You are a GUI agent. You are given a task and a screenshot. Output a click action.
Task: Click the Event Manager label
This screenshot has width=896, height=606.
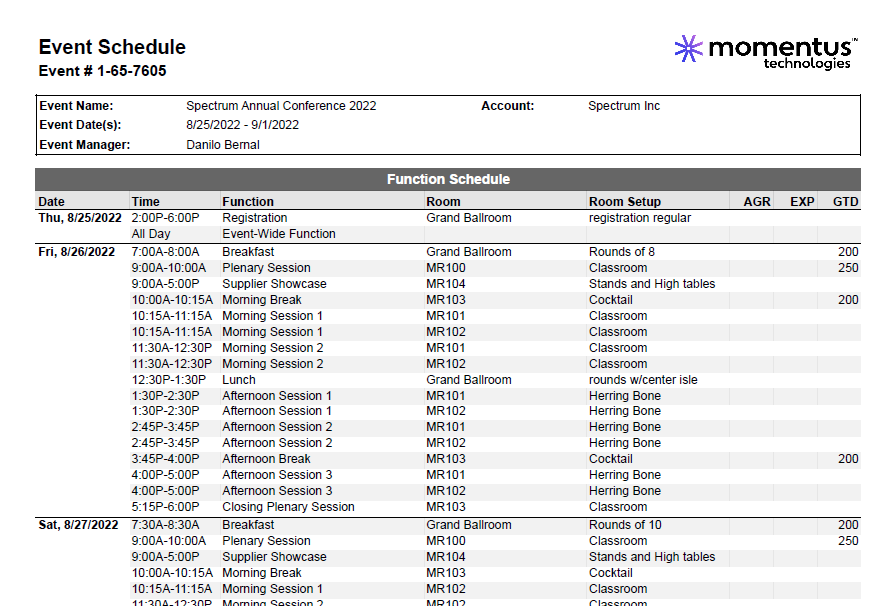coord(85,145)
